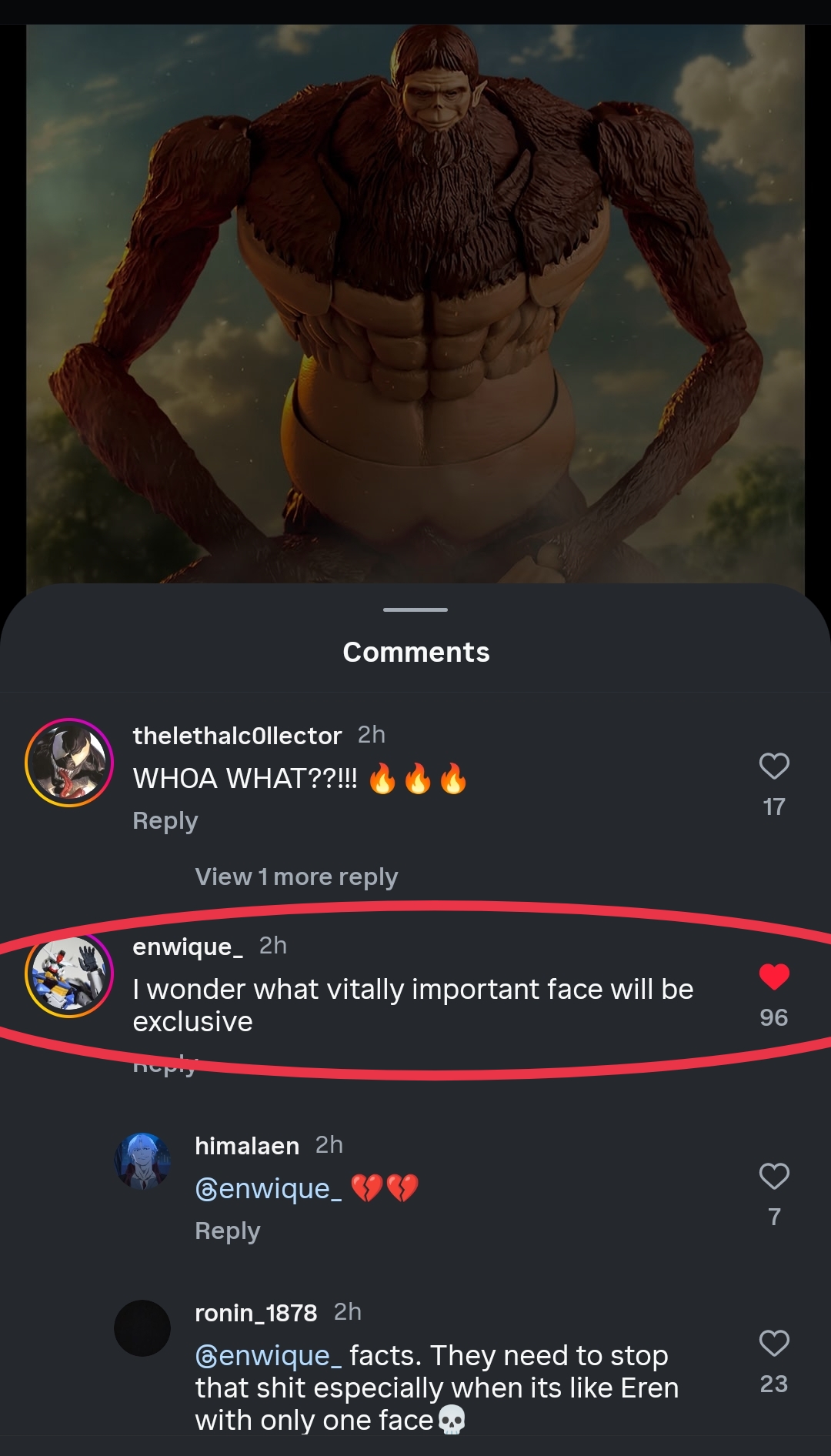Viewport: 831px width, 1456px height.
Task: Reply to thelethalc0llector's comment
Action: pos(165,820)
